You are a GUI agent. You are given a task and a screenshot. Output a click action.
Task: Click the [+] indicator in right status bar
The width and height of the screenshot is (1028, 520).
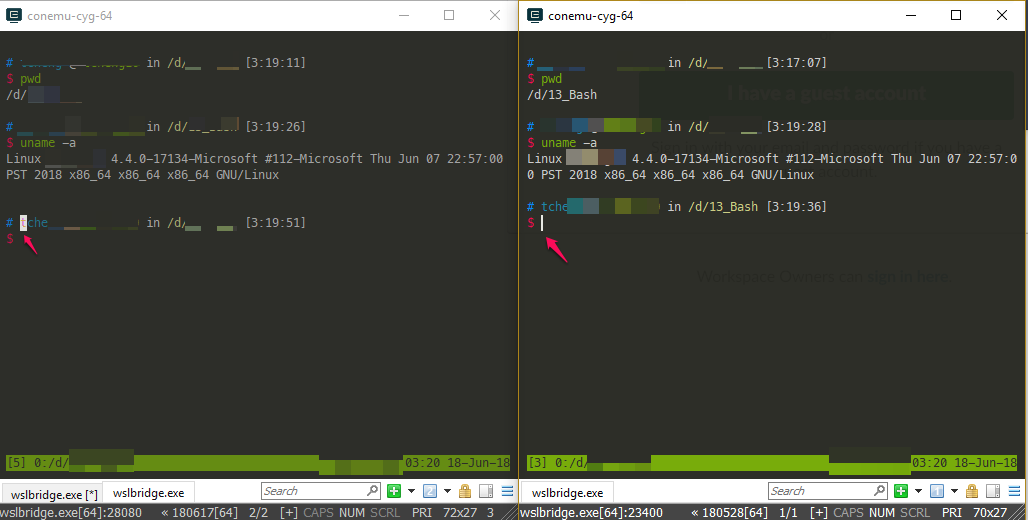click(x=818, y=513)
